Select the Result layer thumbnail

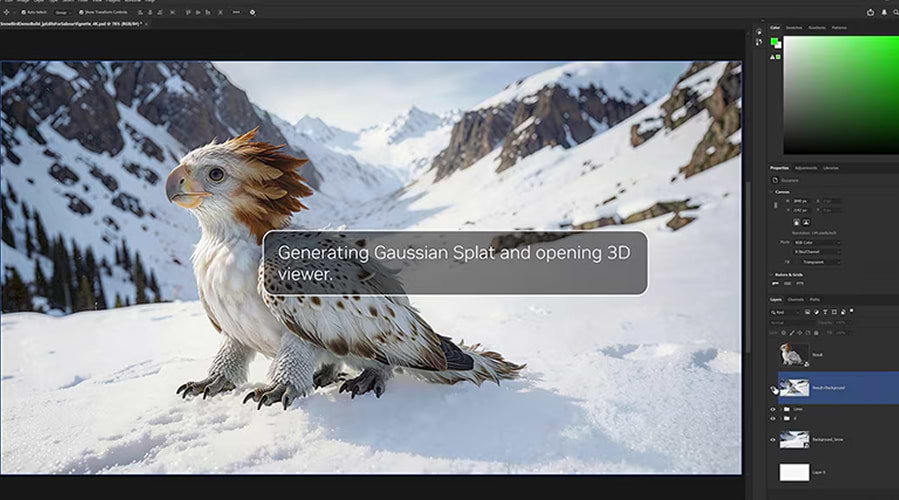tap(794, 355)
